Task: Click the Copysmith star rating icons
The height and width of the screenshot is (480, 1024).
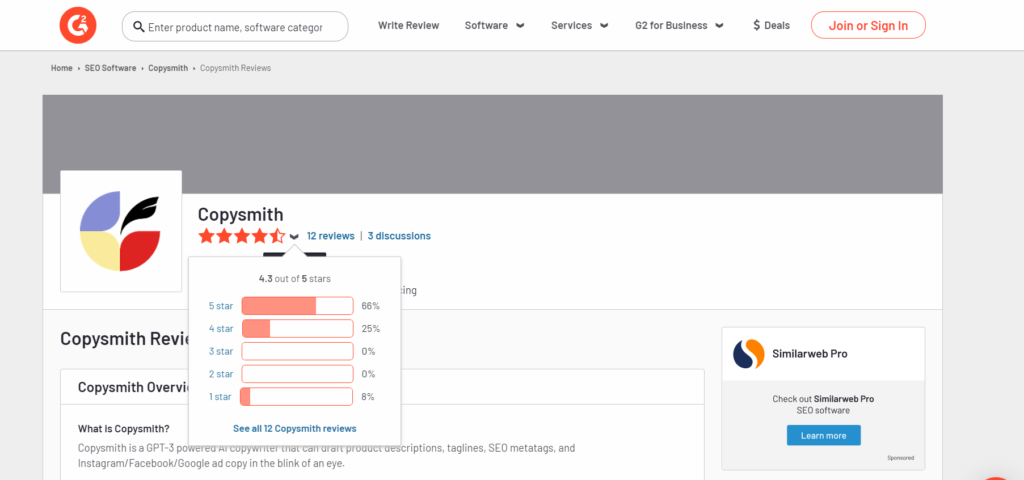Action: [x=241, y=236]
